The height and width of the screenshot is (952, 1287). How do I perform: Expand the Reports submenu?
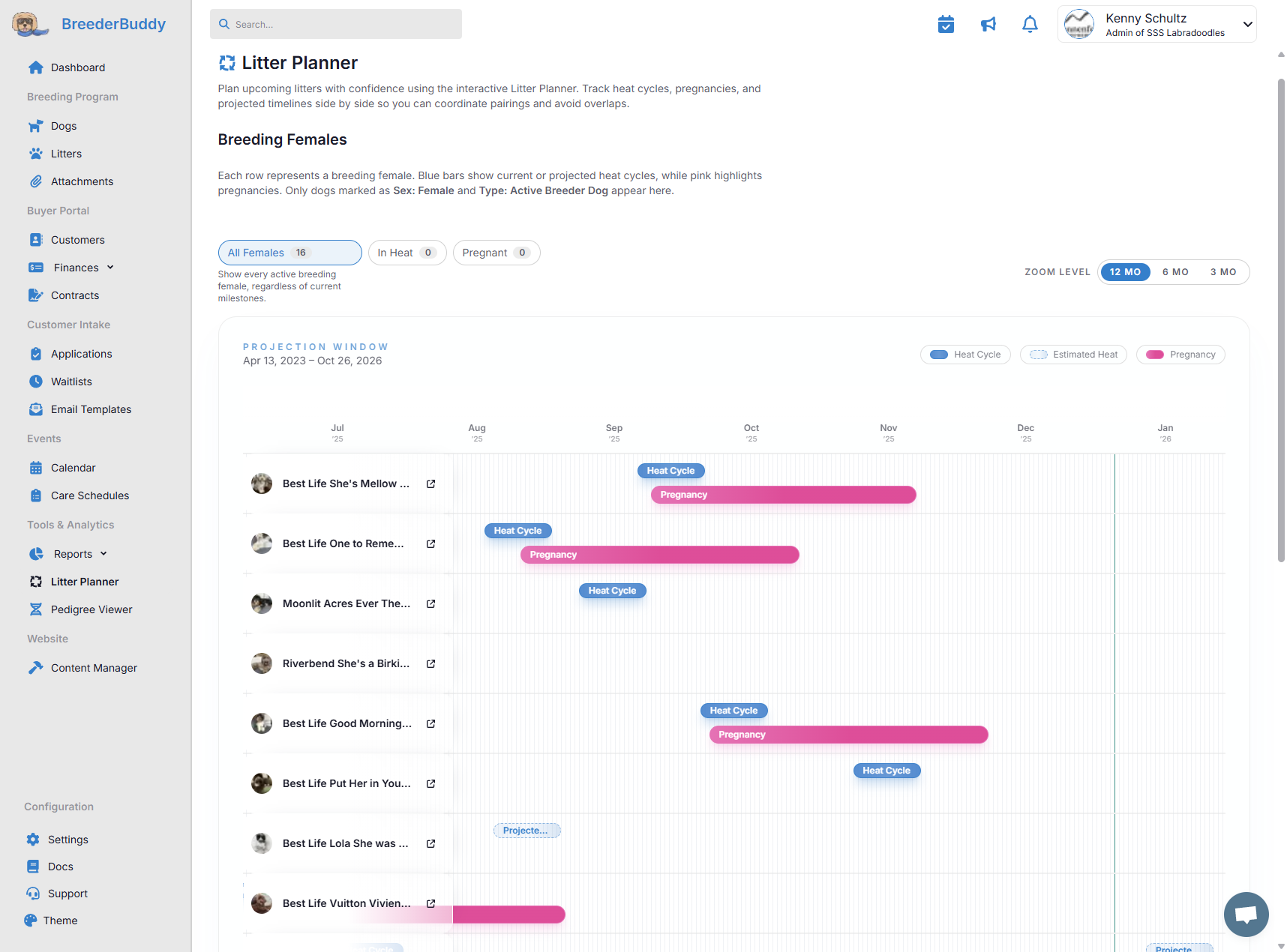pyautogui.click(x=103, y=554)
